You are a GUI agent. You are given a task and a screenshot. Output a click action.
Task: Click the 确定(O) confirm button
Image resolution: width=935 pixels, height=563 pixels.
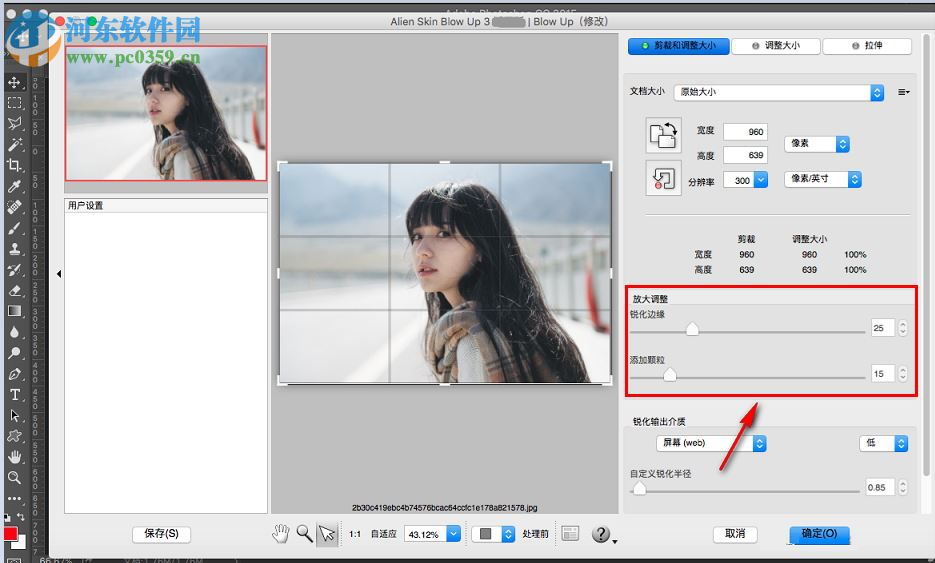tap(819, 534)
